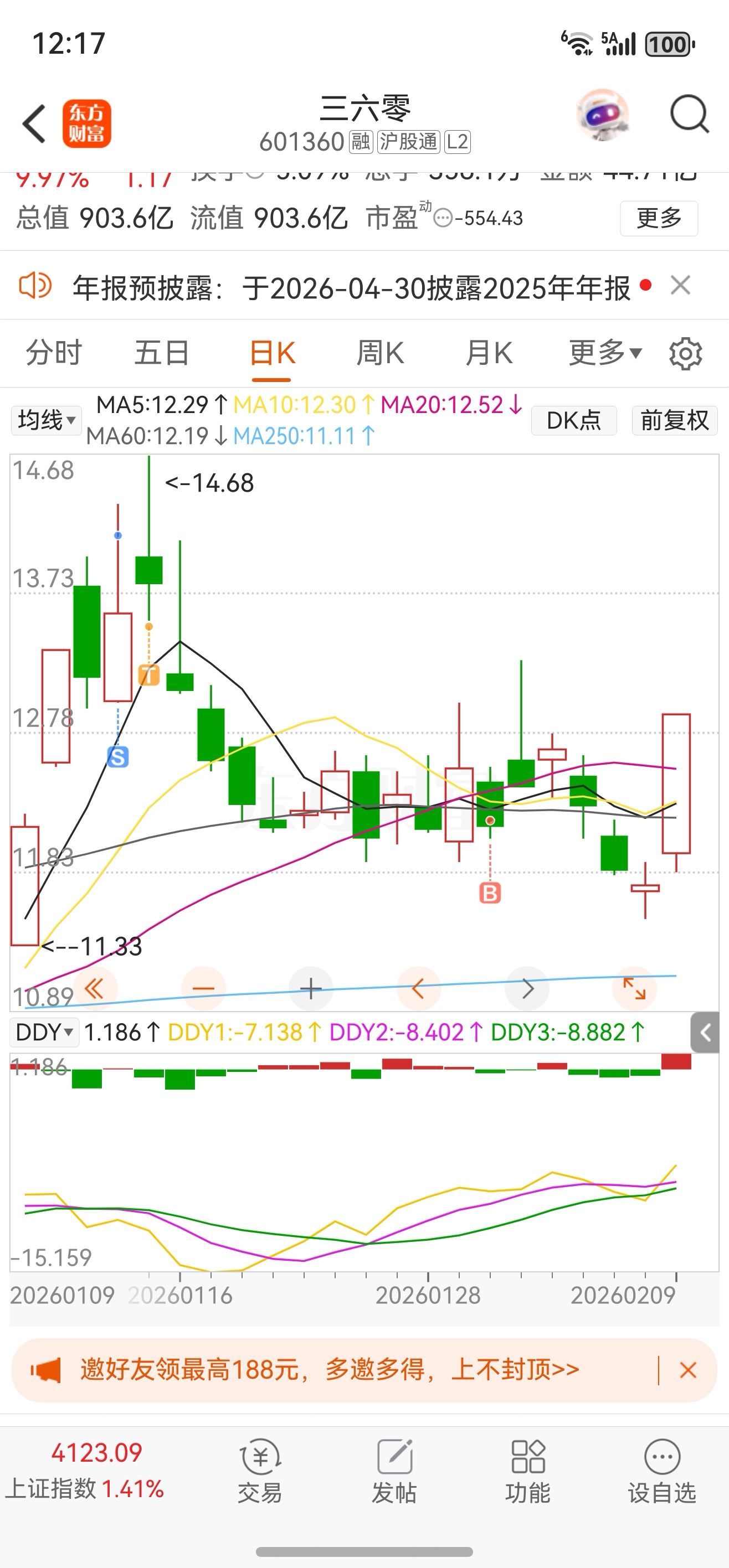
Task: Tap DDY1:-7.138 value
Action: point(244,1033)
